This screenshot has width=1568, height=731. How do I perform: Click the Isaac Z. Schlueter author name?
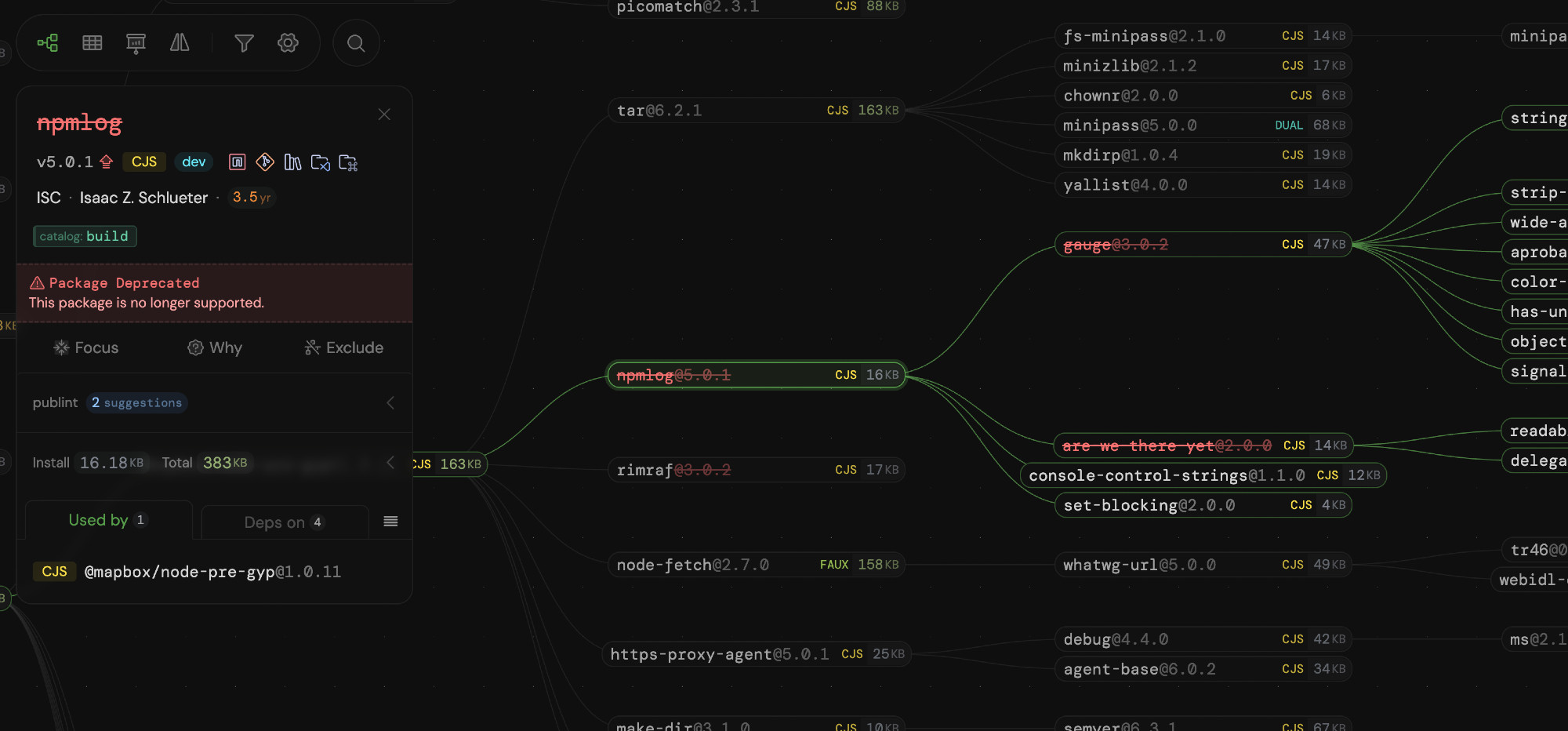[143, 198]
